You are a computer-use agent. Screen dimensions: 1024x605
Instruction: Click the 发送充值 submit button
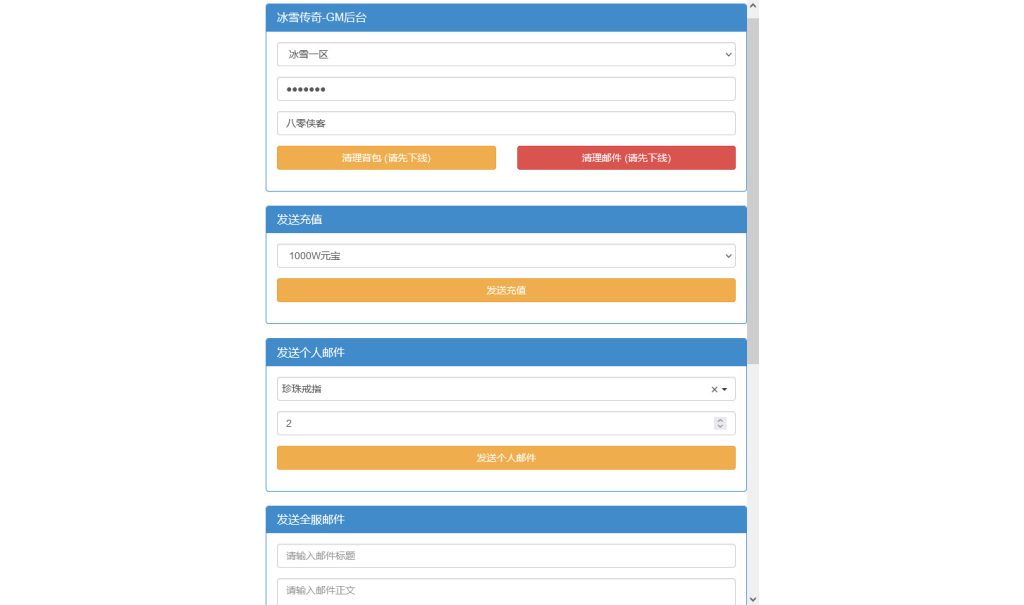pyautogui.click(x=506, y=290)
